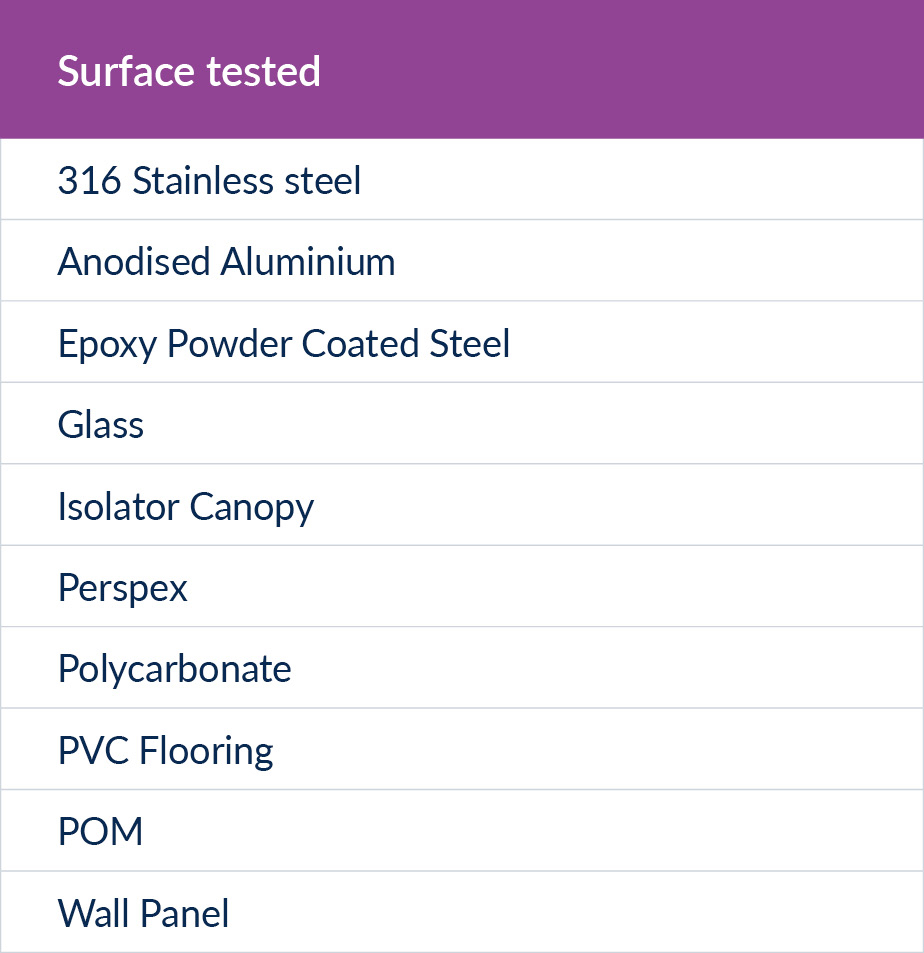Viewport: 924px width, 953px height.
Task: Click the word "Aluminium"
Action: [x=308, y=262]
